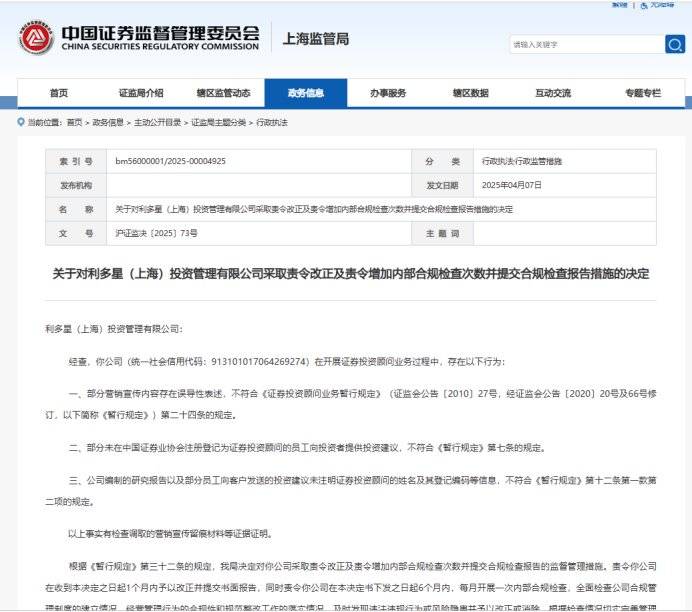
Task: Click 行政执法 breadcrumb link
Action: click(271, 122)
